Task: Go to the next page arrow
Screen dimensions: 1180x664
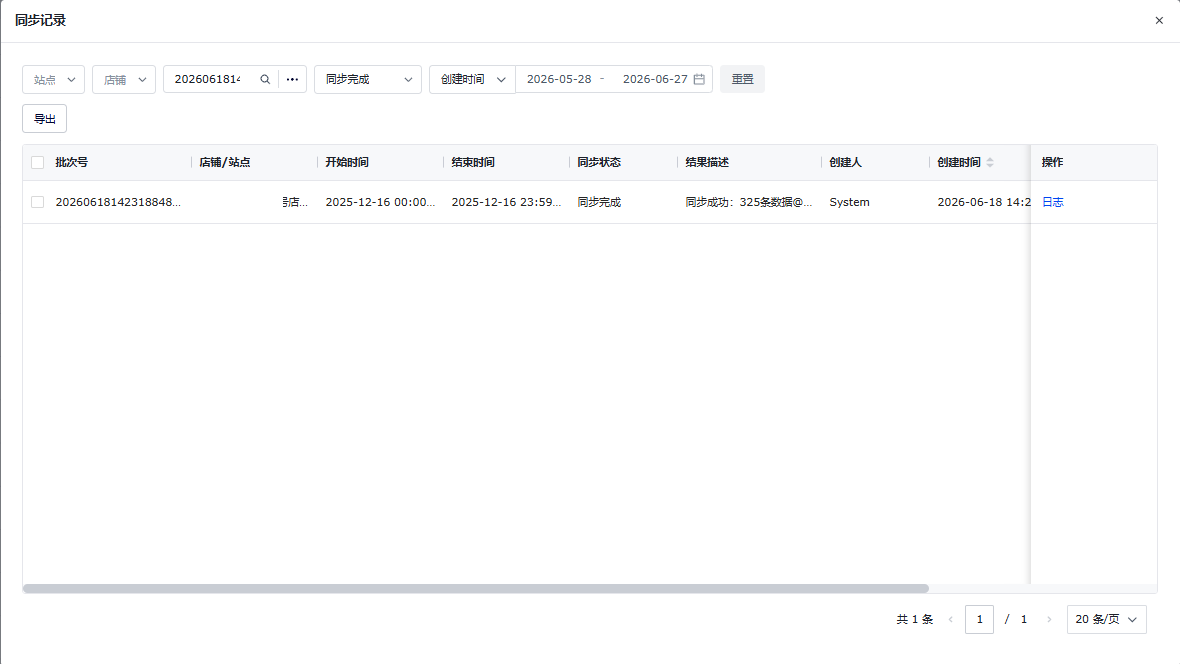Action: coord(1049,620)
